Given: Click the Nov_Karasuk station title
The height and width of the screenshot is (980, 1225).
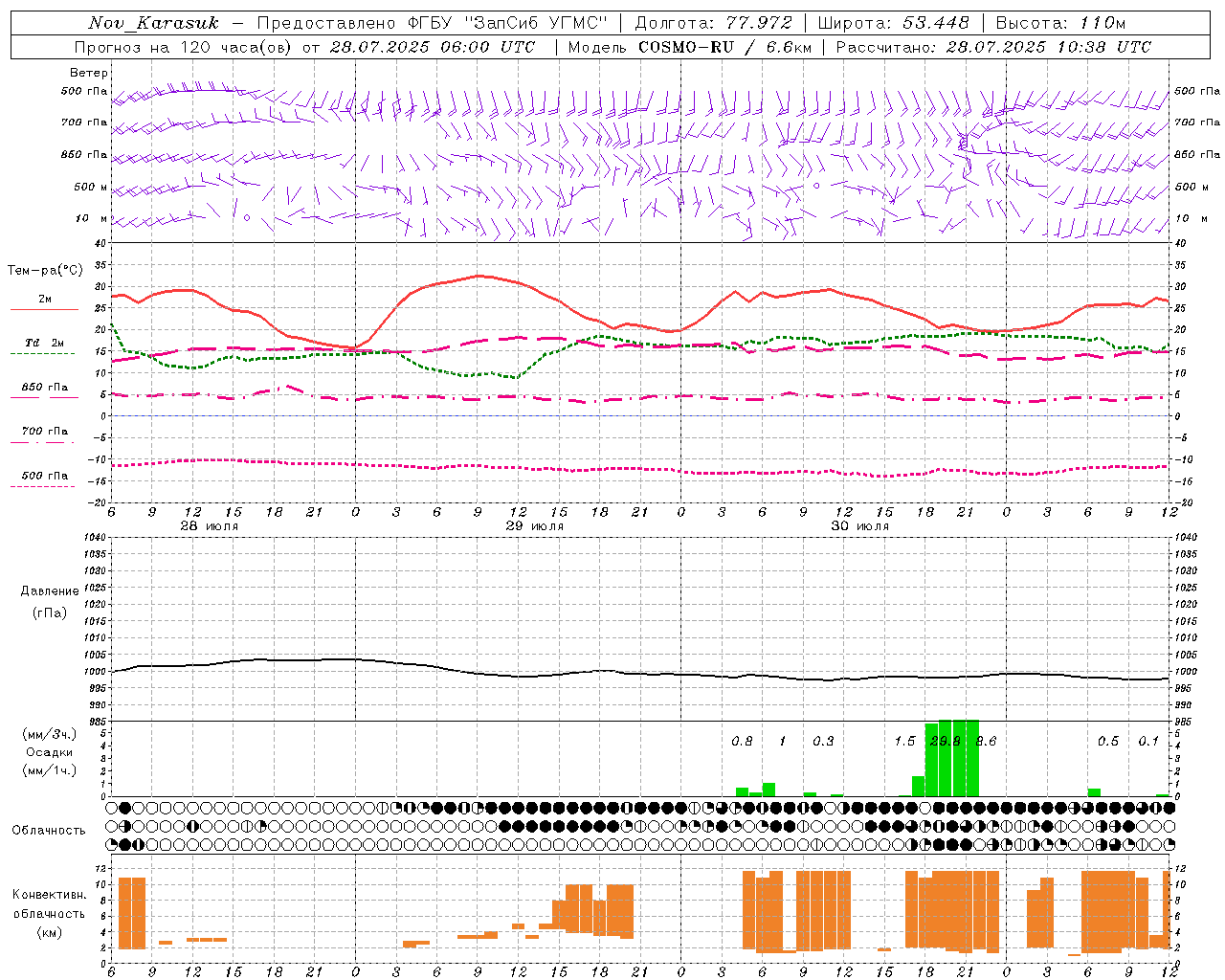Looking at the screenshot, I should coord(154,23).
